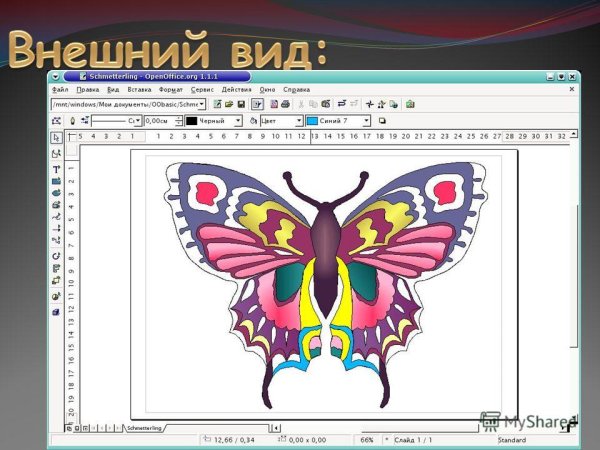The height and width of the screenshot is (450, 600).
Task: Open the Вставка menu
Action: [139, 90]
